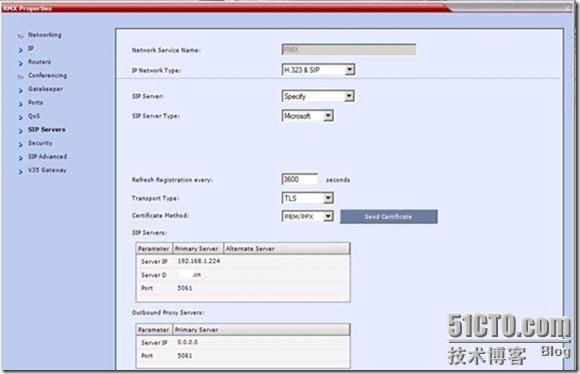Click the Primary Server header in Outbound Proxy table
Viewport: 580px width, 374px height.
coord(261,330)
